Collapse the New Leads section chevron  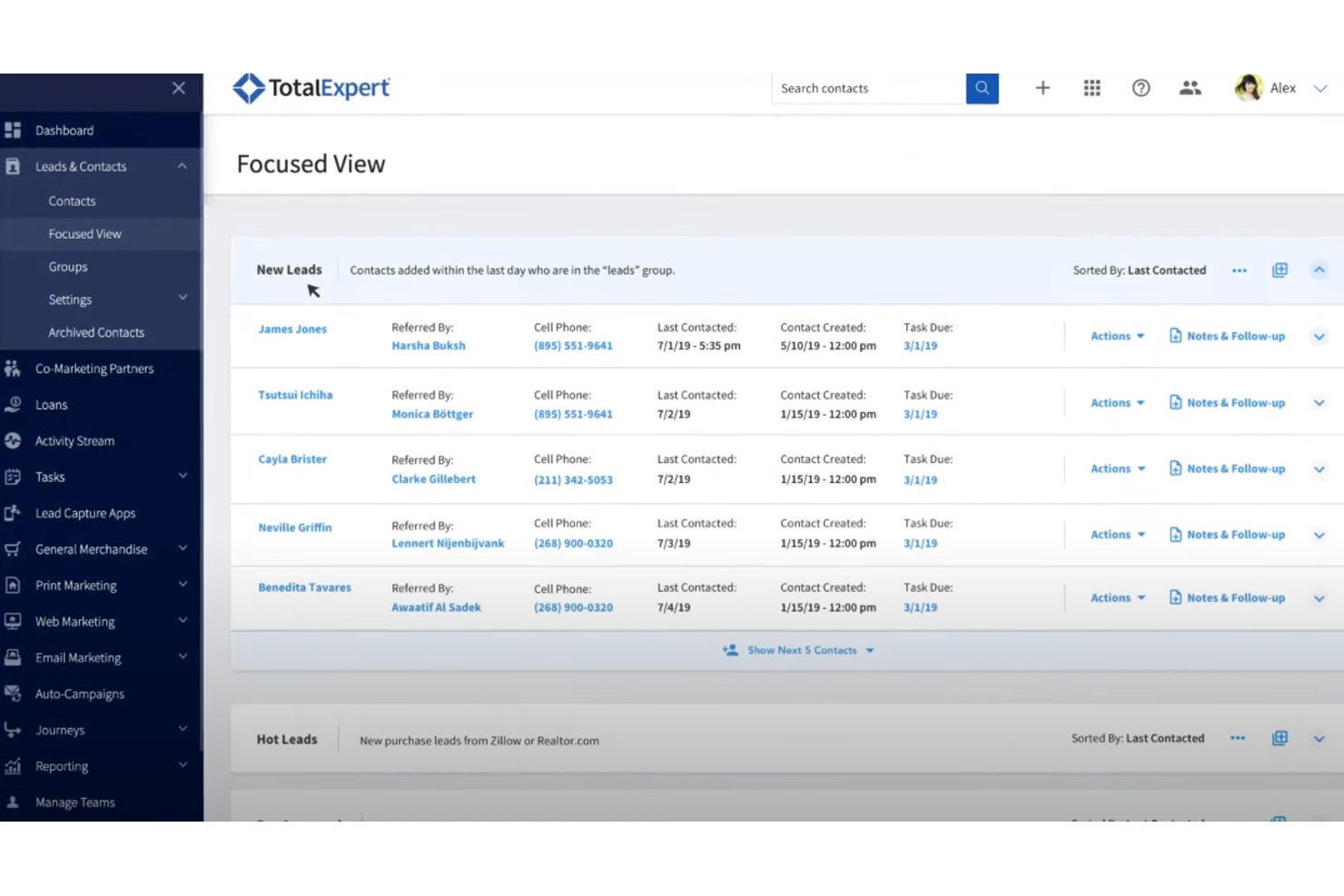pos(1319,270)
